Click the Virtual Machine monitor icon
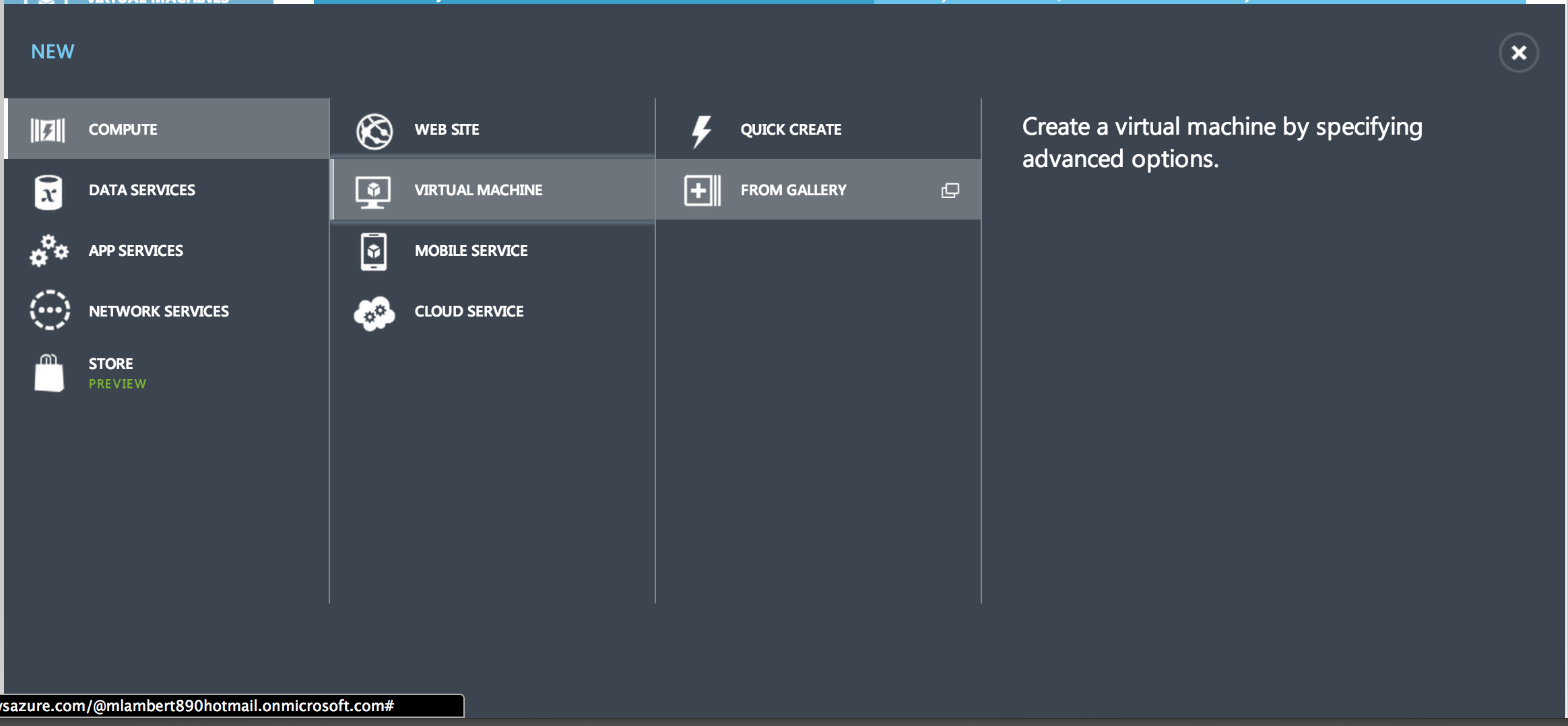The image size is (1568, 726). coord(373,191)
